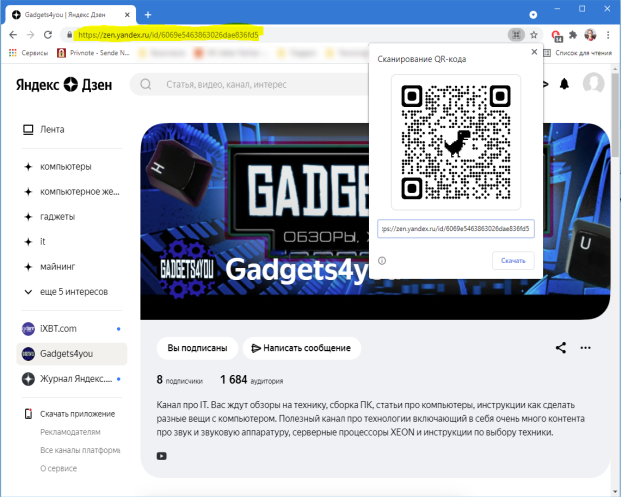The width and height of the screenshot is (622, 498).
Task: Open Gadgets4you channel in sidebar
Action: [x=72, y=354]
